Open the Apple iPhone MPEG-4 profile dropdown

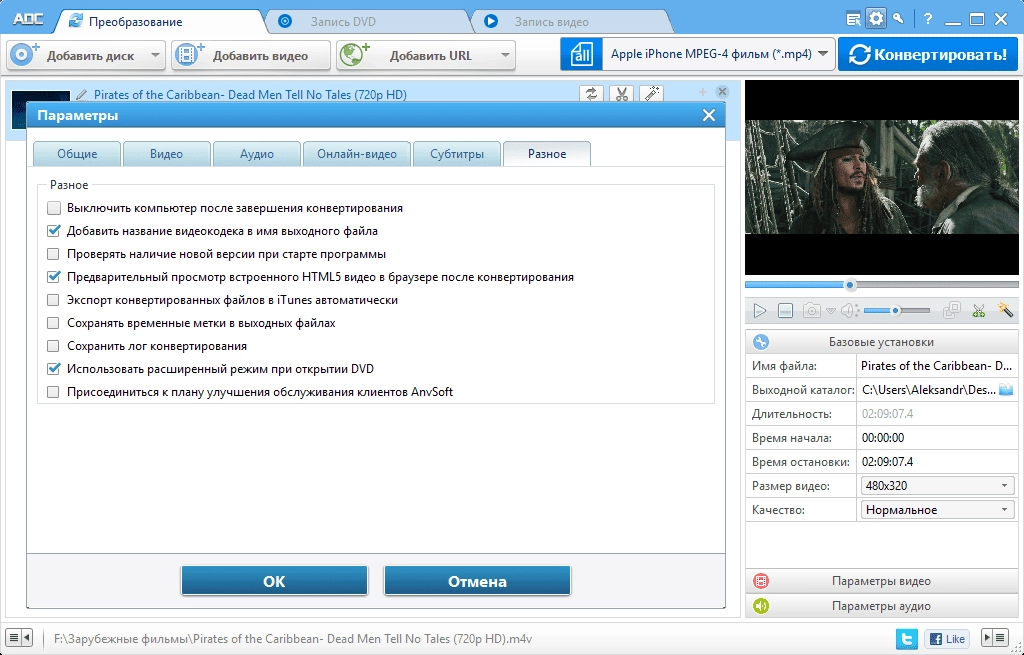pyautogui.click(x=823, y=54)
